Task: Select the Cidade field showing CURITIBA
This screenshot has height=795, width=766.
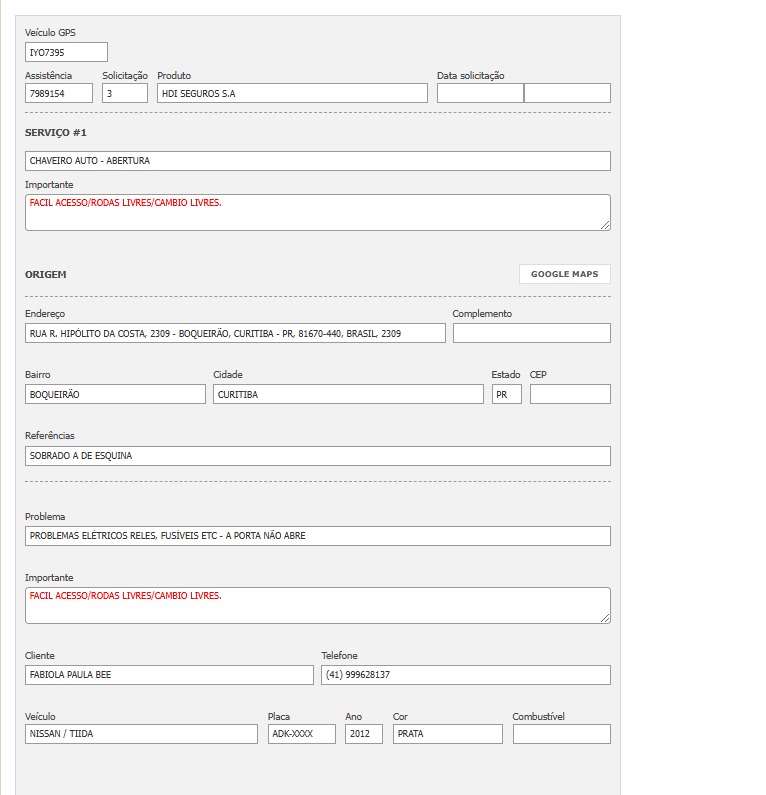Action: tap(348, 394)
